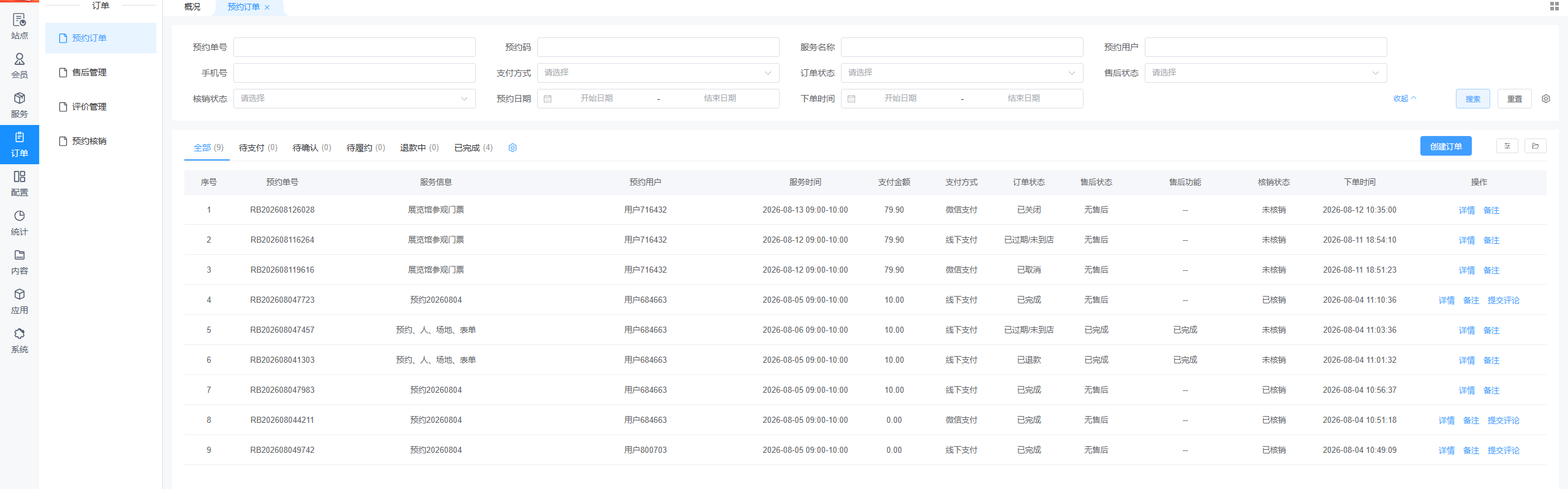
Task: Open the 站点 sidebar section
Action: pos(20,27)
